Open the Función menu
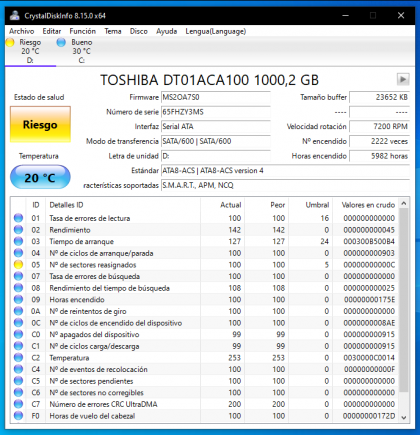420x435 pixels. (x=82, y=31)
